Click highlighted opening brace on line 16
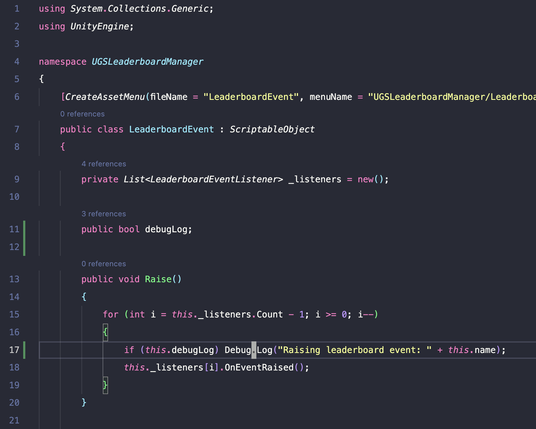 click(105, 332)
